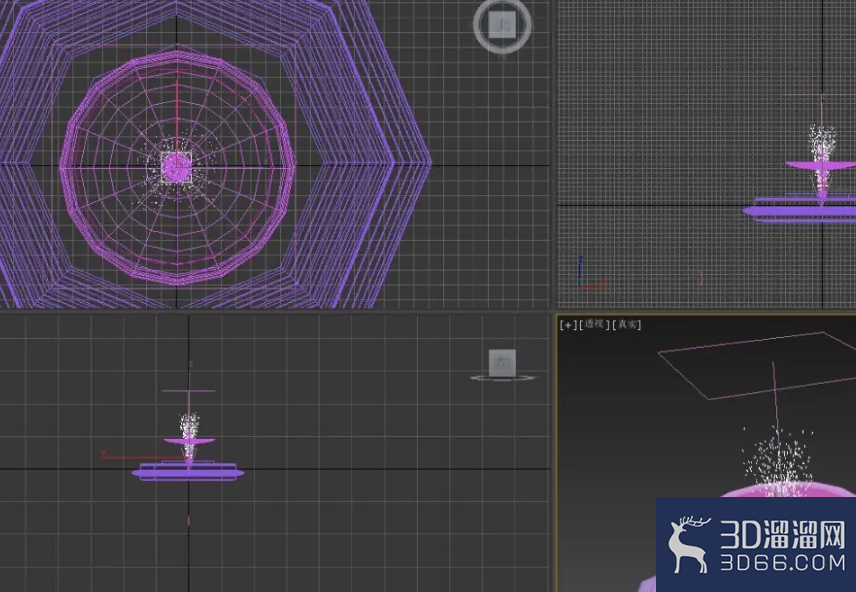Image resolution: width=856 pixels, height=592 pixels.
Task: Open the [+] viewport general menu
Action: [x=568, y=325]
